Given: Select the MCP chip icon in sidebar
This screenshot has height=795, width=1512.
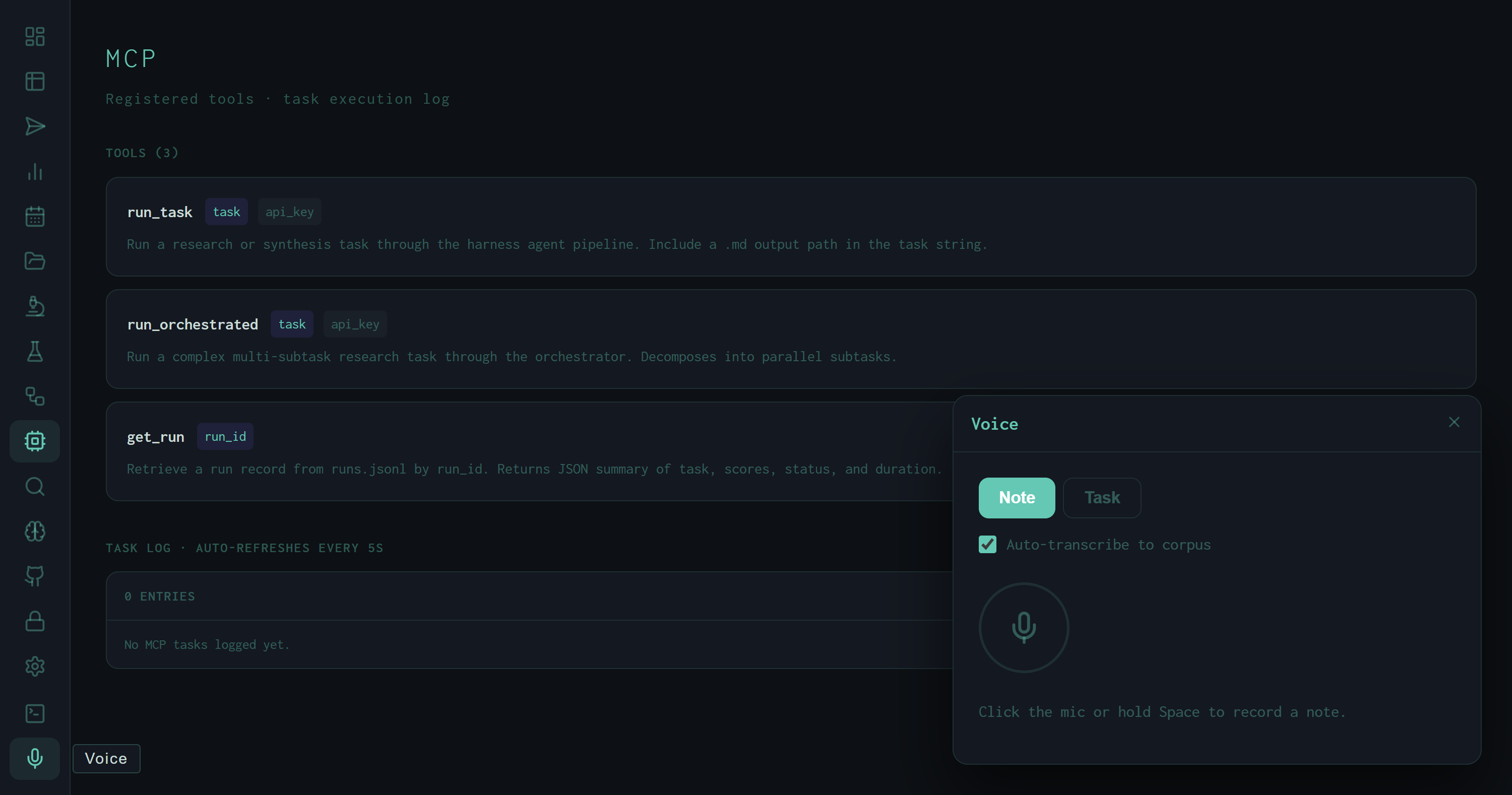Looking at the screenshot, I should 35,441.
